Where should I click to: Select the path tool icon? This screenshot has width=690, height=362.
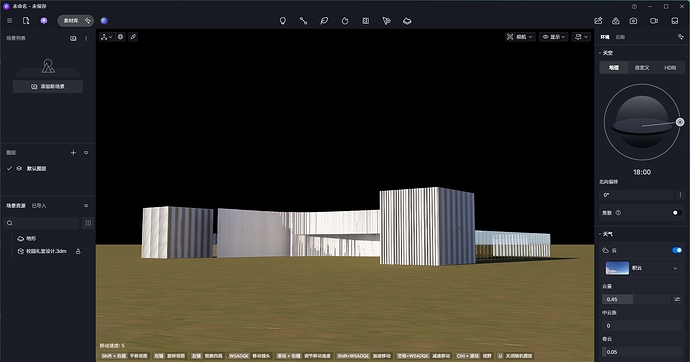point(303,21)
